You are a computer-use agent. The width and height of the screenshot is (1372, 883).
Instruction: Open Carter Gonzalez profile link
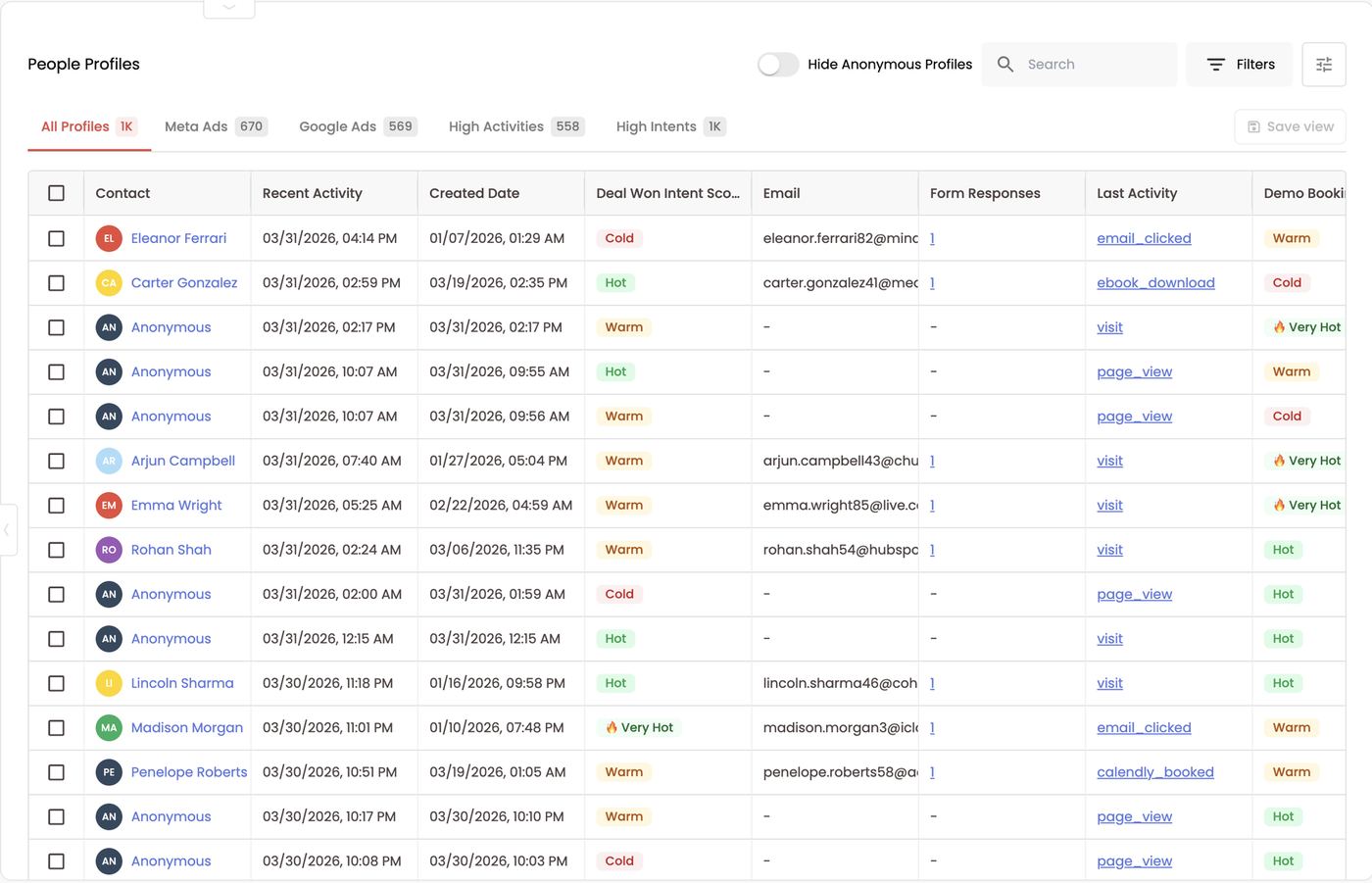pyautogui.click(x=184, y=283)
